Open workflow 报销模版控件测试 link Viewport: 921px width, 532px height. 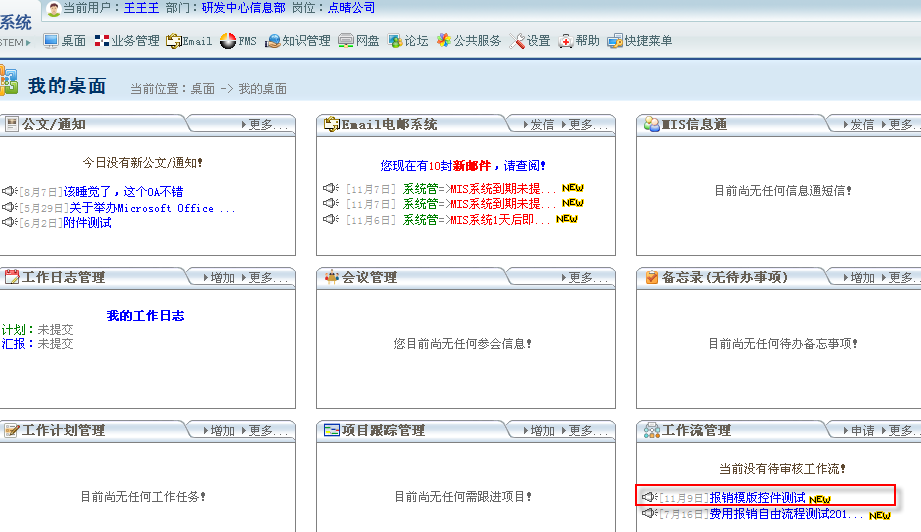tap(757, 497)
